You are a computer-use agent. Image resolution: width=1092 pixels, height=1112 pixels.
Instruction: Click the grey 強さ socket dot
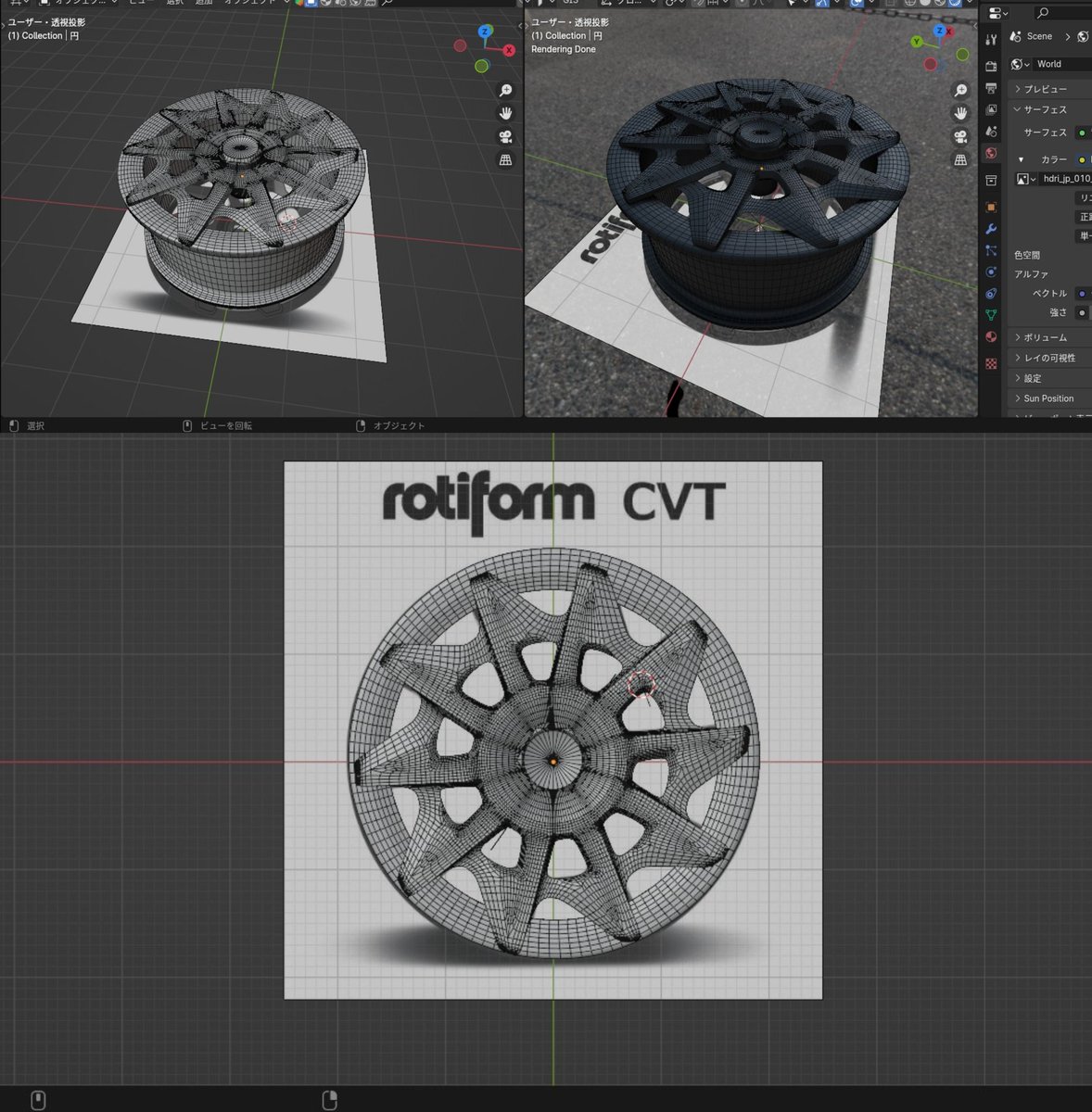pyautogui.click(x=1081, y=313)
